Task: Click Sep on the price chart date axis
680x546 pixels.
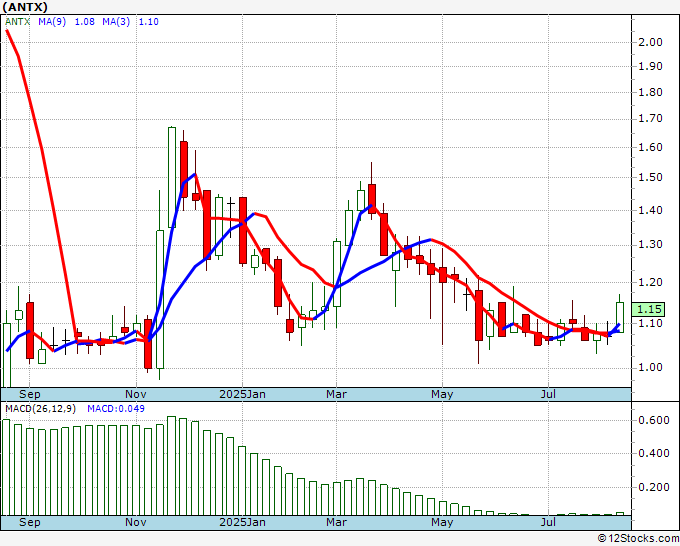Action: coord(29,394)
